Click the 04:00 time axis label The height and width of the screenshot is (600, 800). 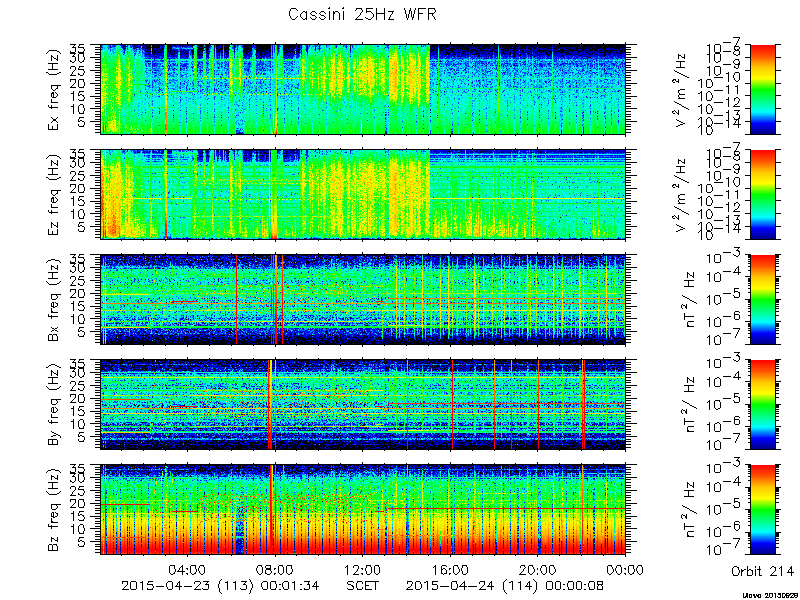(188, 569)
